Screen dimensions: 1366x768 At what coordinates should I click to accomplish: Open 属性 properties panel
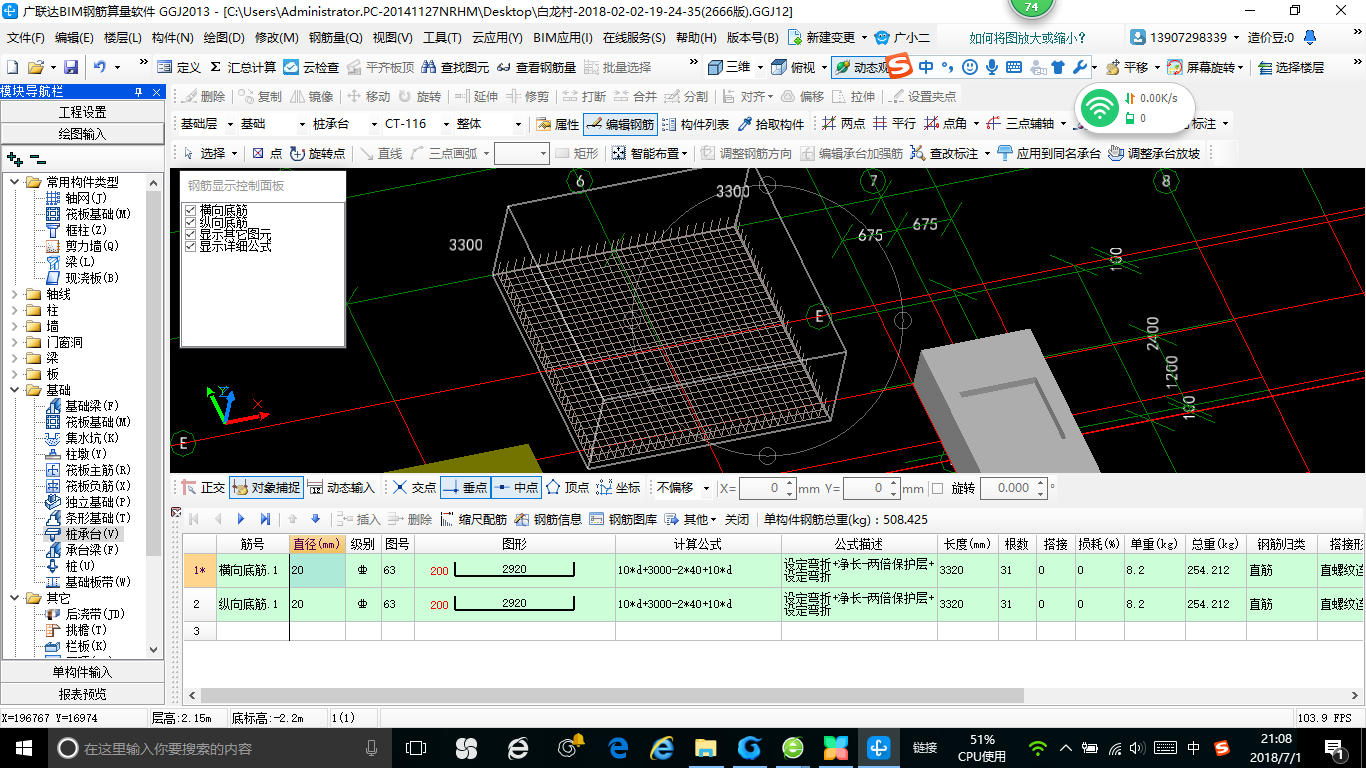click(x=558, y=125)
